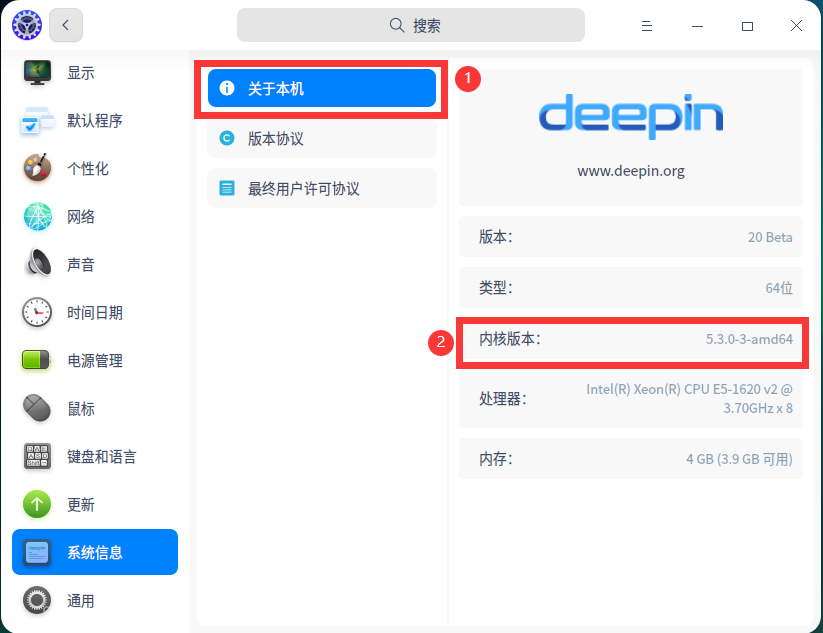Click the 键盘和语言 keyboard icon
The width and height of the screenshot is (823, 633).
click(x=37, y=457)
